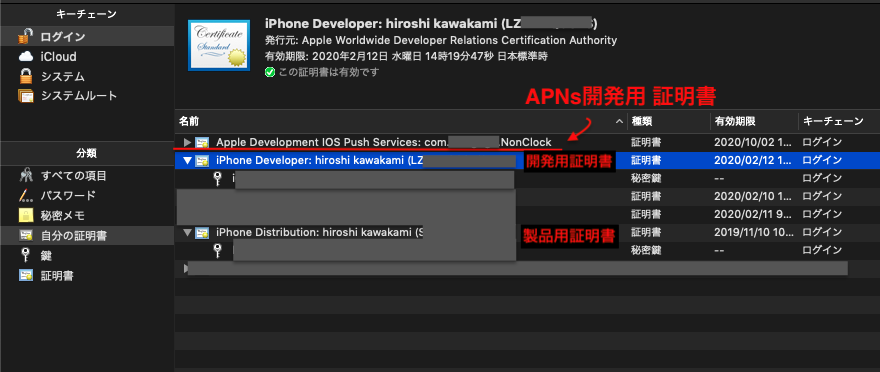Click the 自分の証明書 certificate icon
This screenshot has height=372, width=880.
click(x=26, y=236)
